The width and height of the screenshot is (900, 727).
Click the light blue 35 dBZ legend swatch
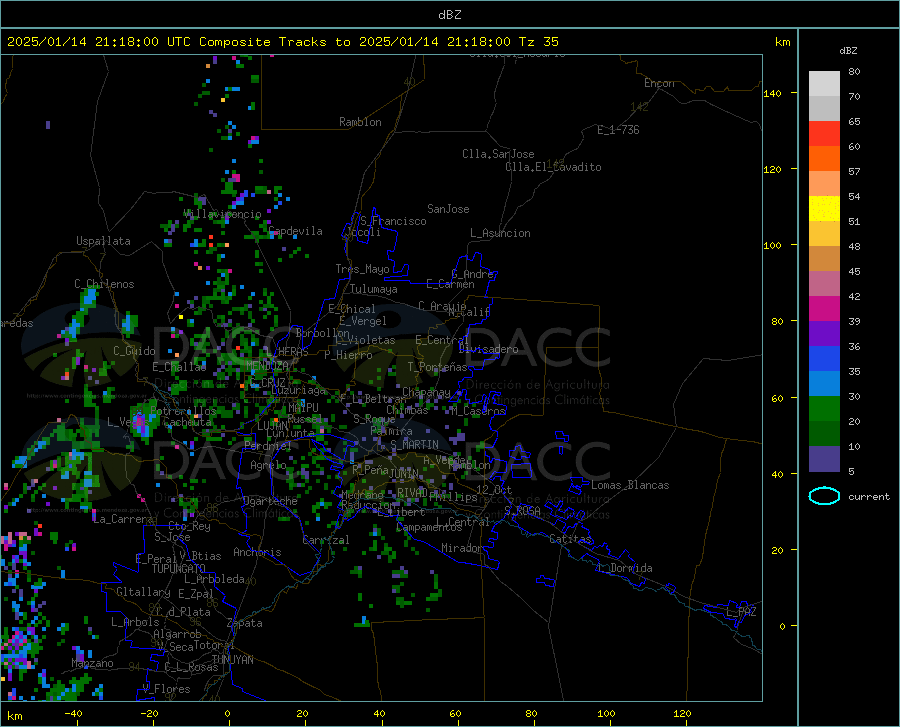824,383
